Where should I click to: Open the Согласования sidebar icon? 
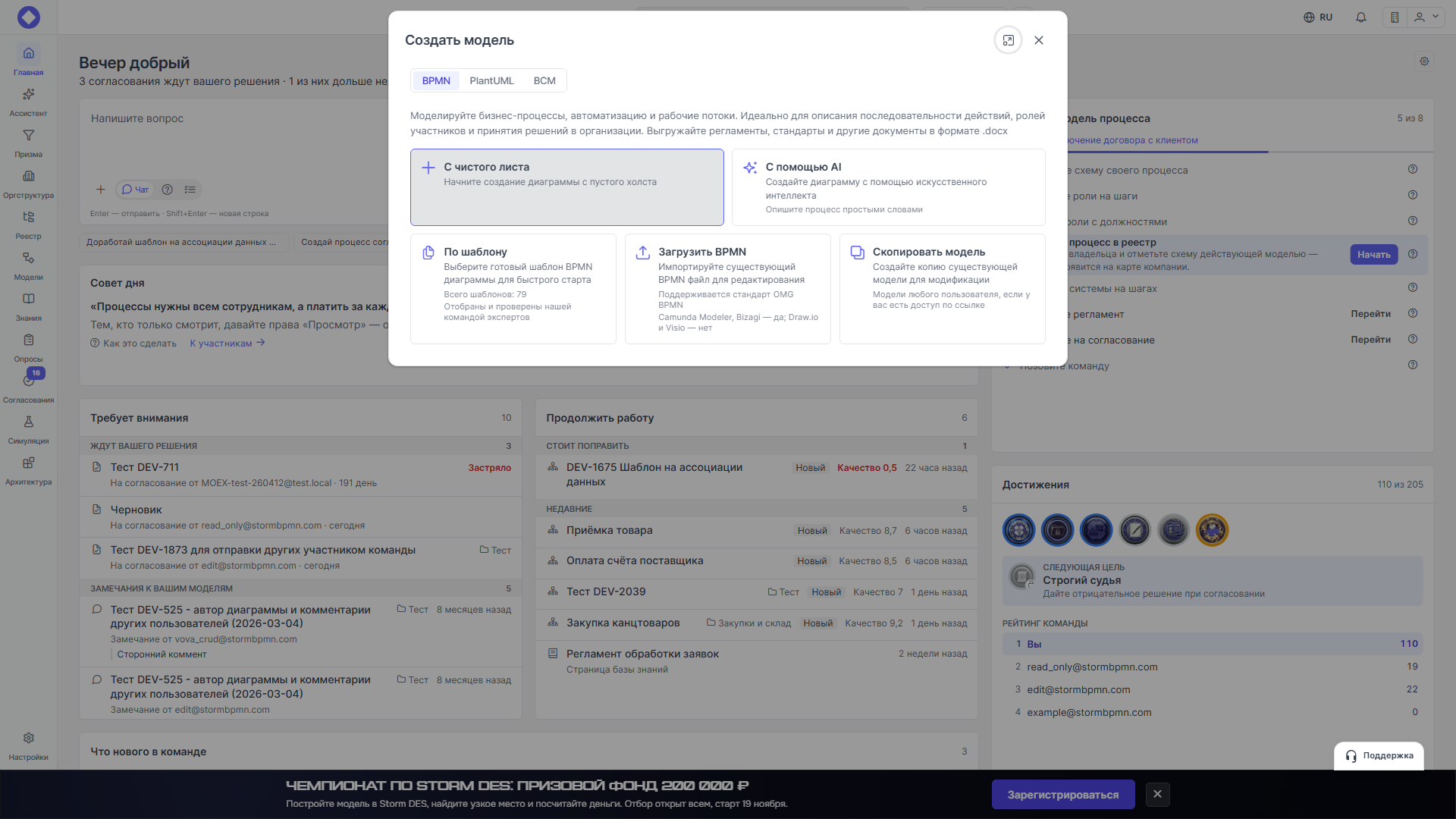pos(28,381)
